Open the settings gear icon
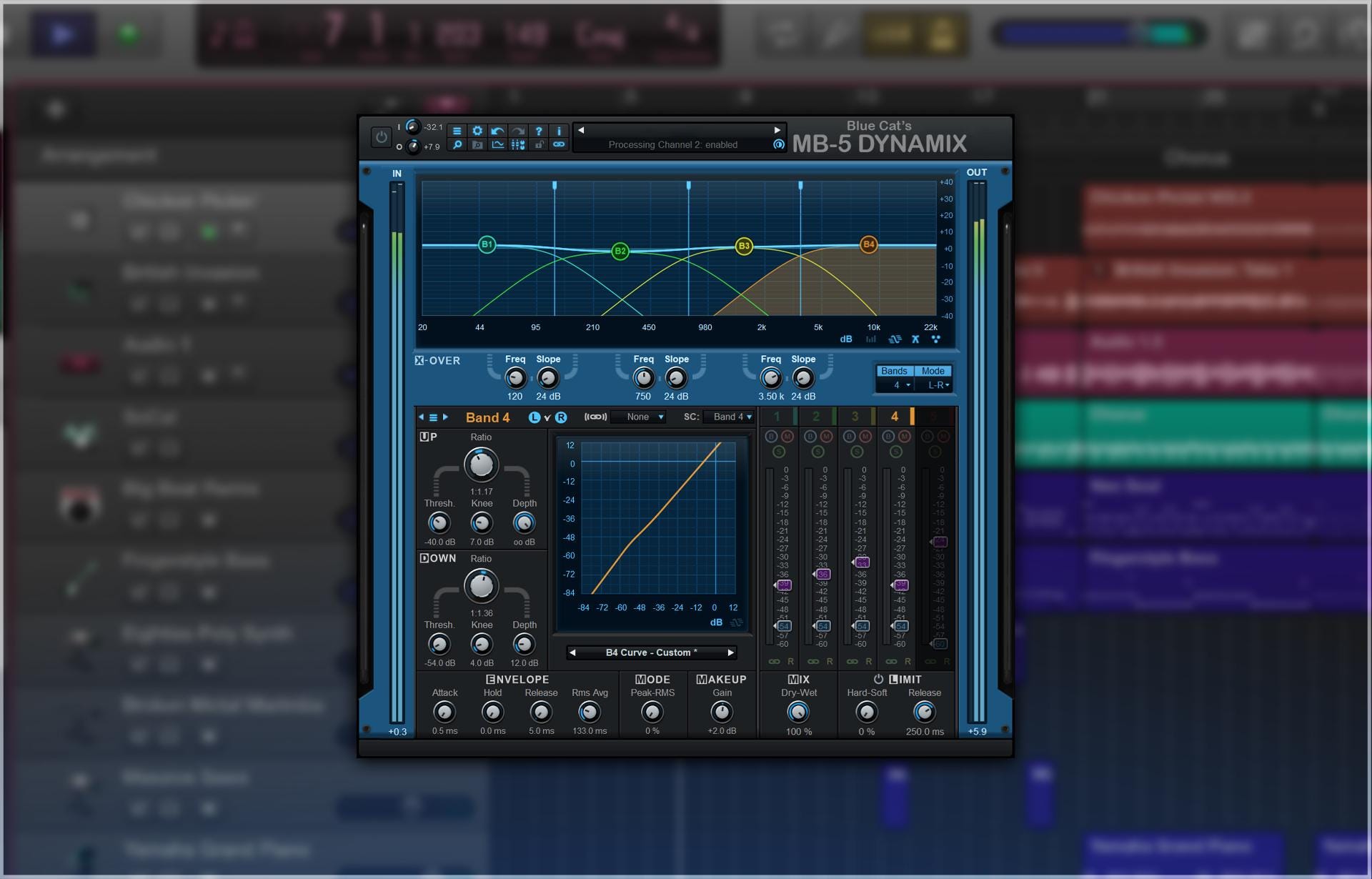The width and height of the screenshot is (1372, 879). (x=477, y=131)
